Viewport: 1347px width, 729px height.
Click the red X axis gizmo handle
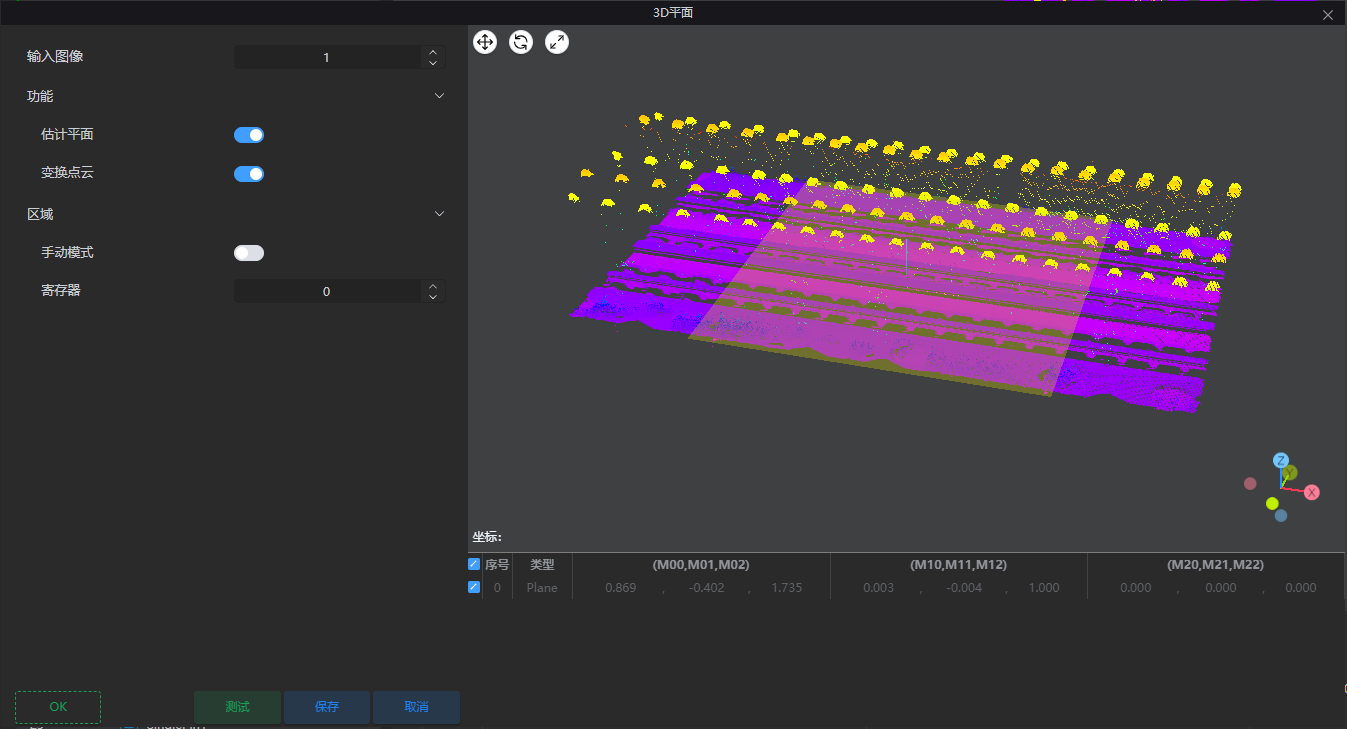1312,492
